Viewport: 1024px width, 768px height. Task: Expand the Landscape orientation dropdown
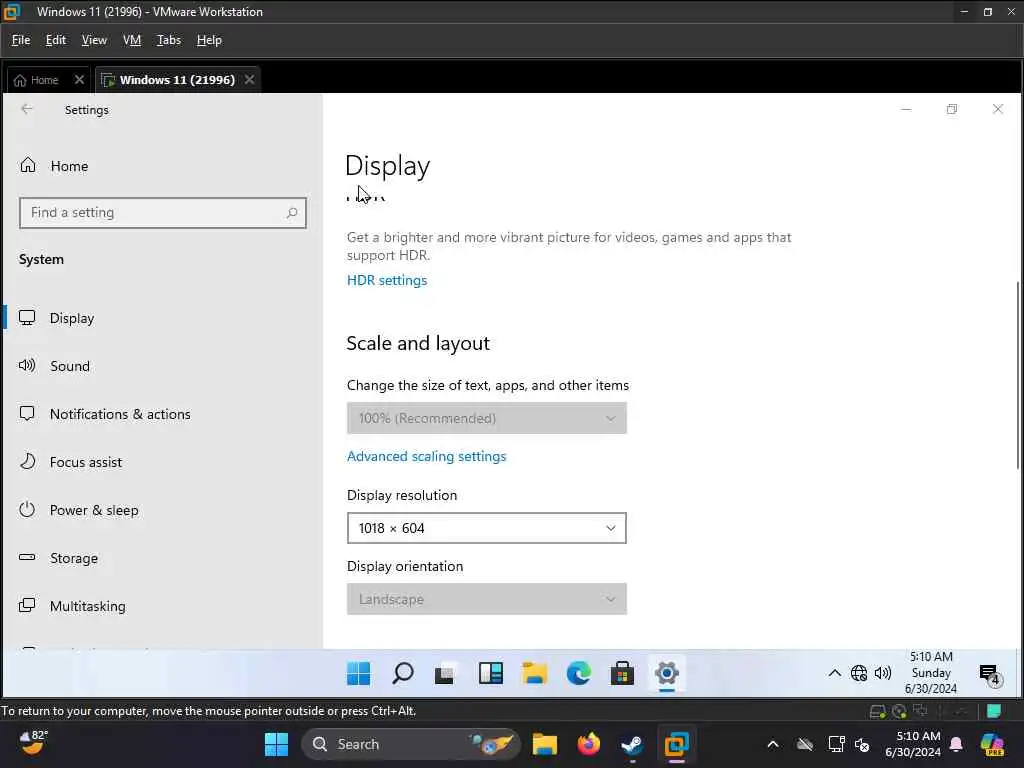point(487,599)
